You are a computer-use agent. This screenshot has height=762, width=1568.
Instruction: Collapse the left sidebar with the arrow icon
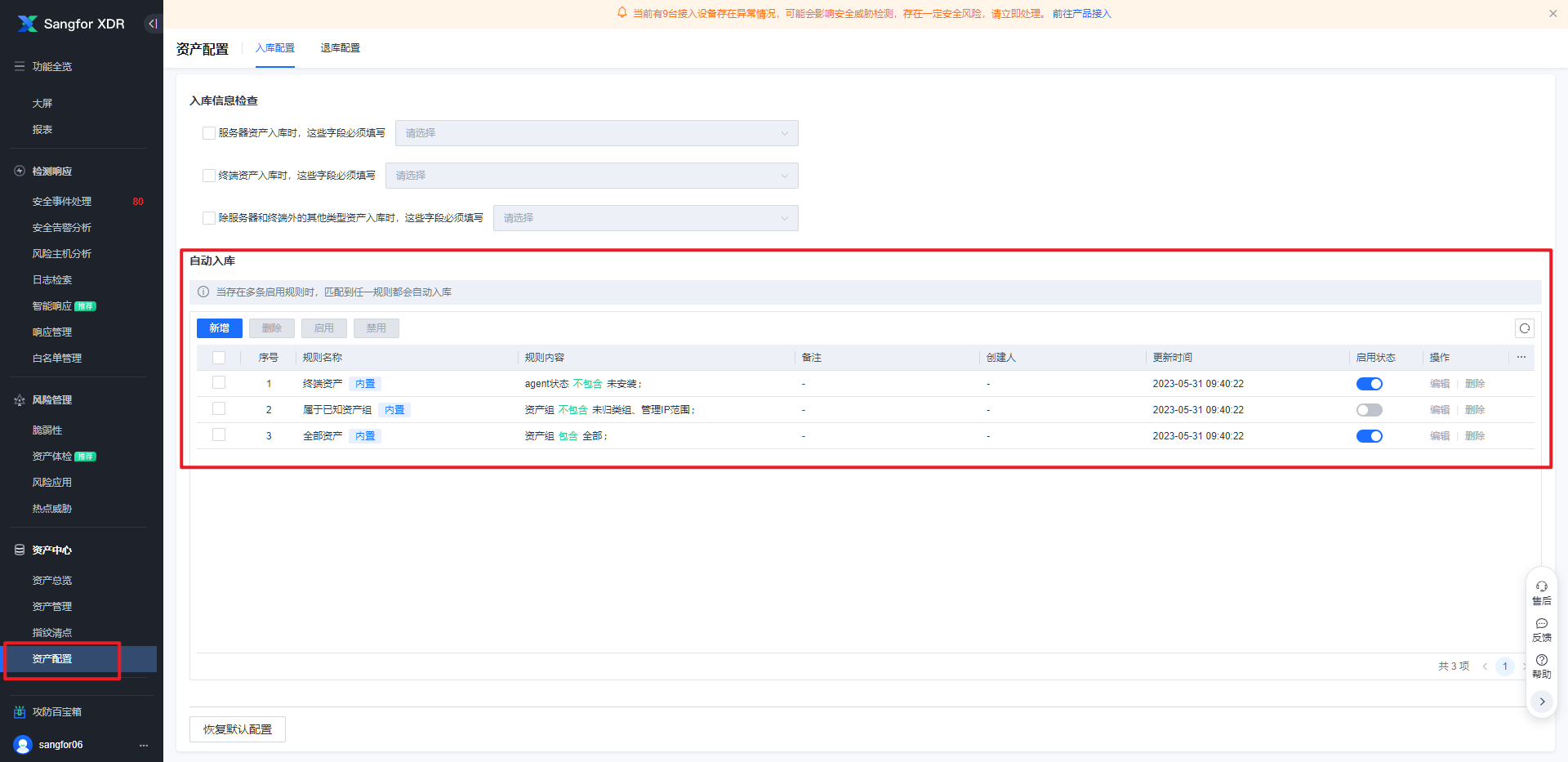coord(153,24)
